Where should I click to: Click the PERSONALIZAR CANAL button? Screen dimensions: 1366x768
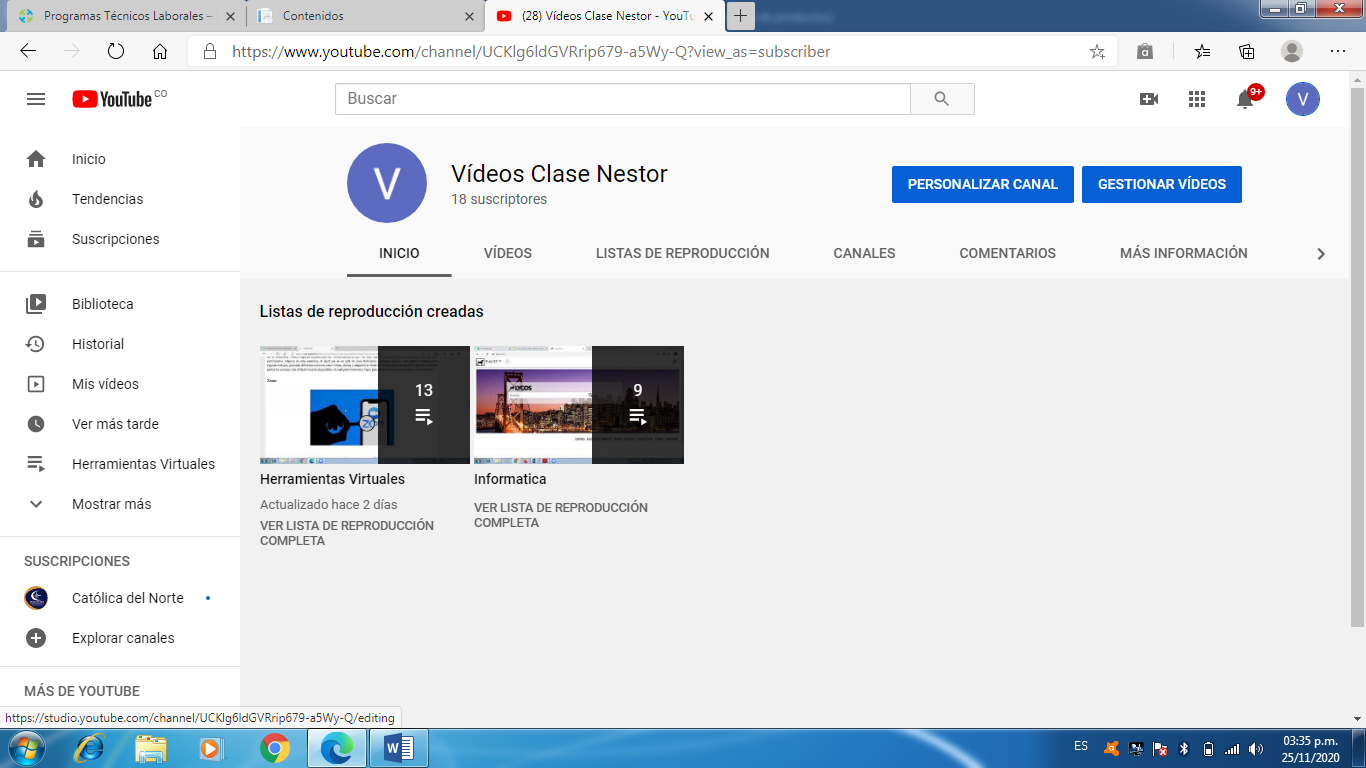coord(982,185)
